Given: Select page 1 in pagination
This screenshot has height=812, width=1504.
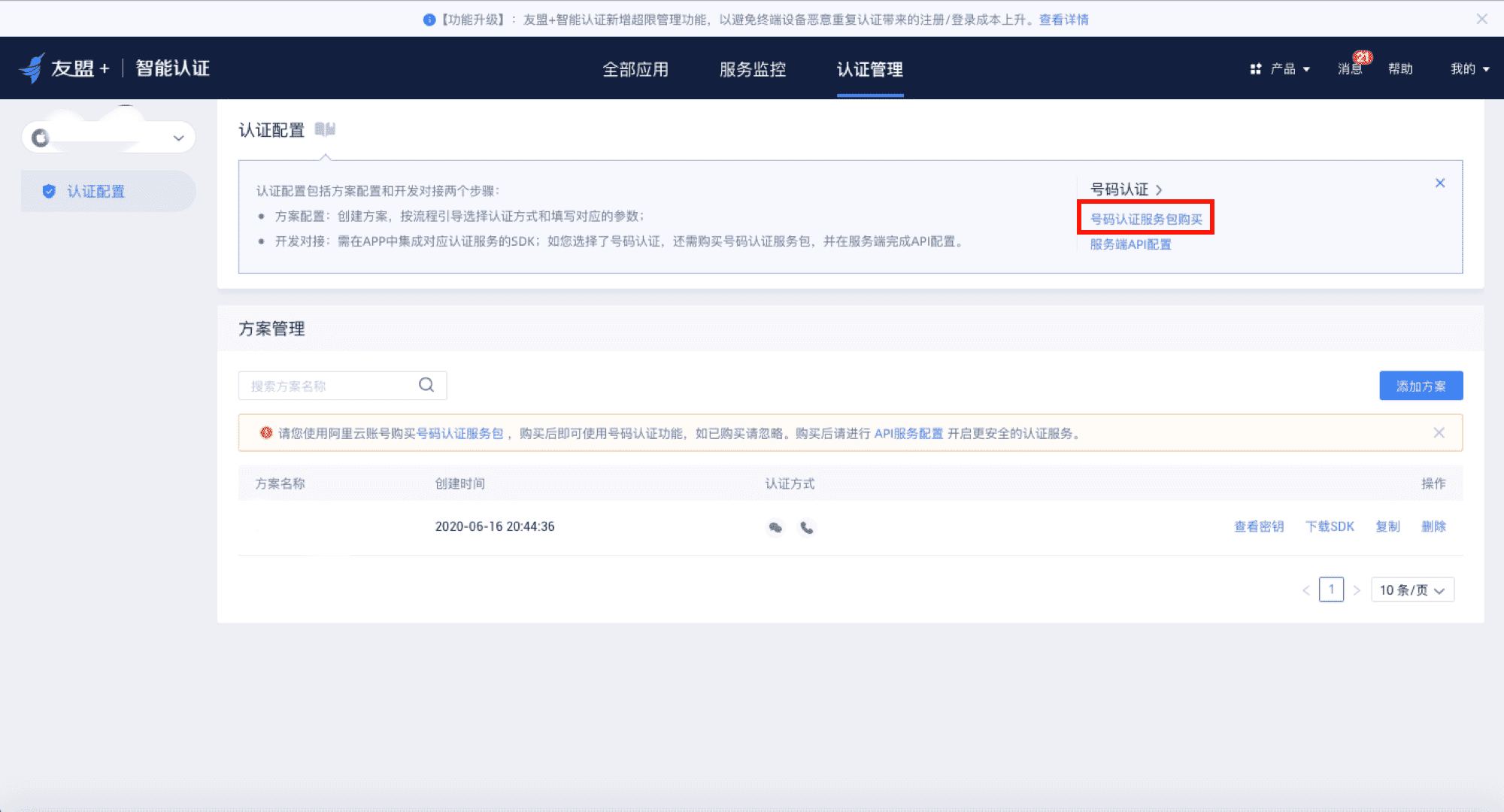Looking at the screenshot, I should 1331,589.
